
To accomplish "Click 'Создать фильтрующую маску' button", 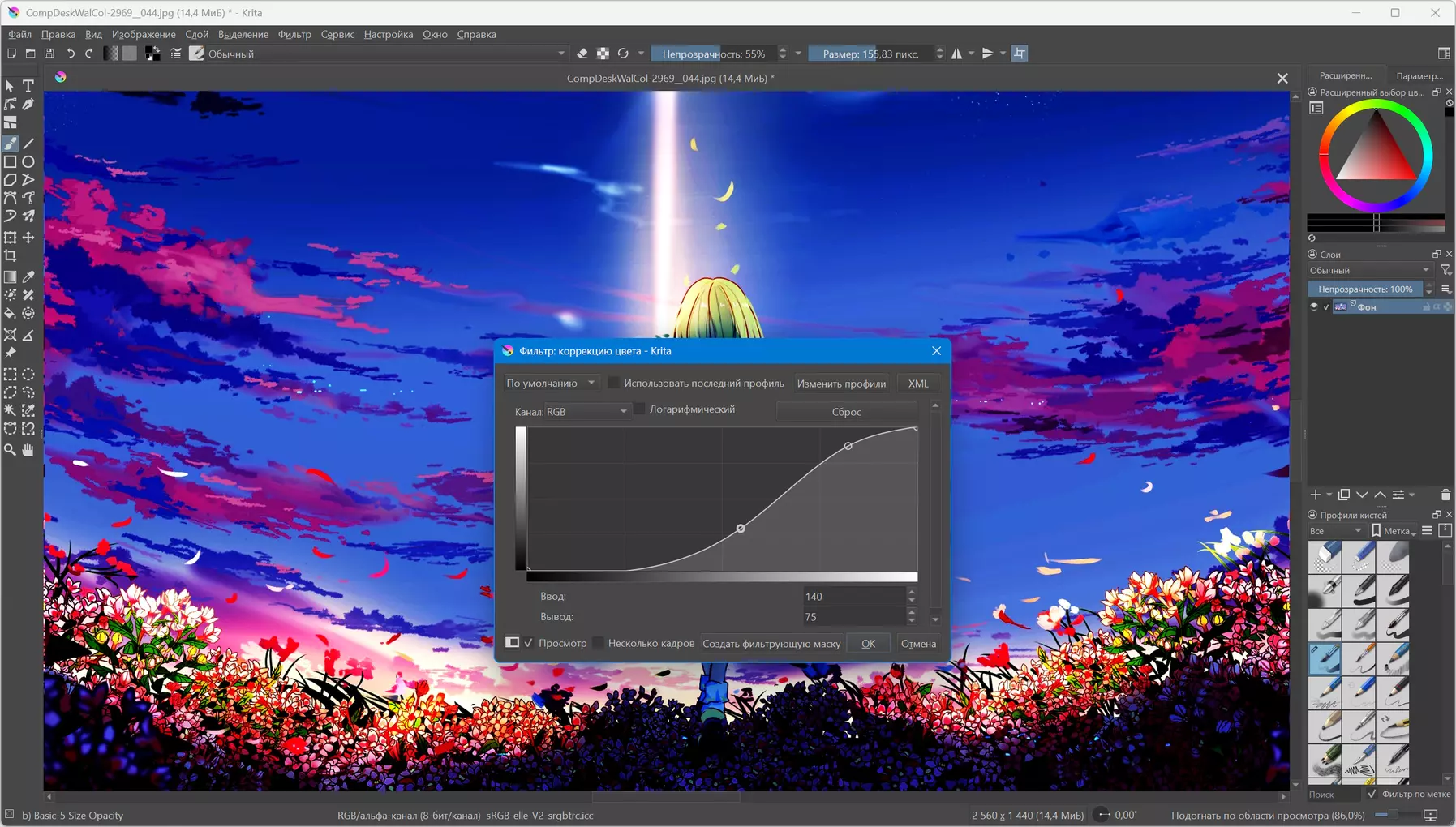I will [x=771, y=644].
